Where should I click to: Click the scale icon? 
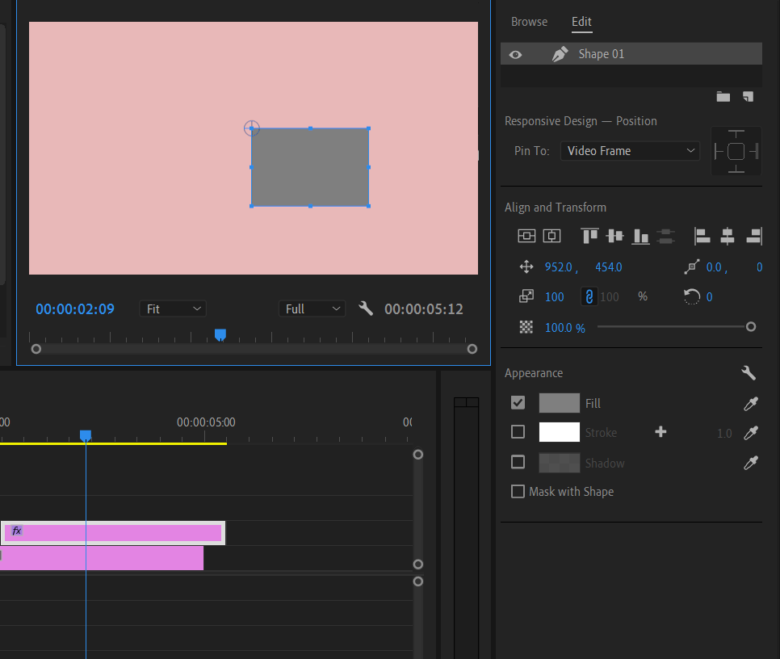526,296
